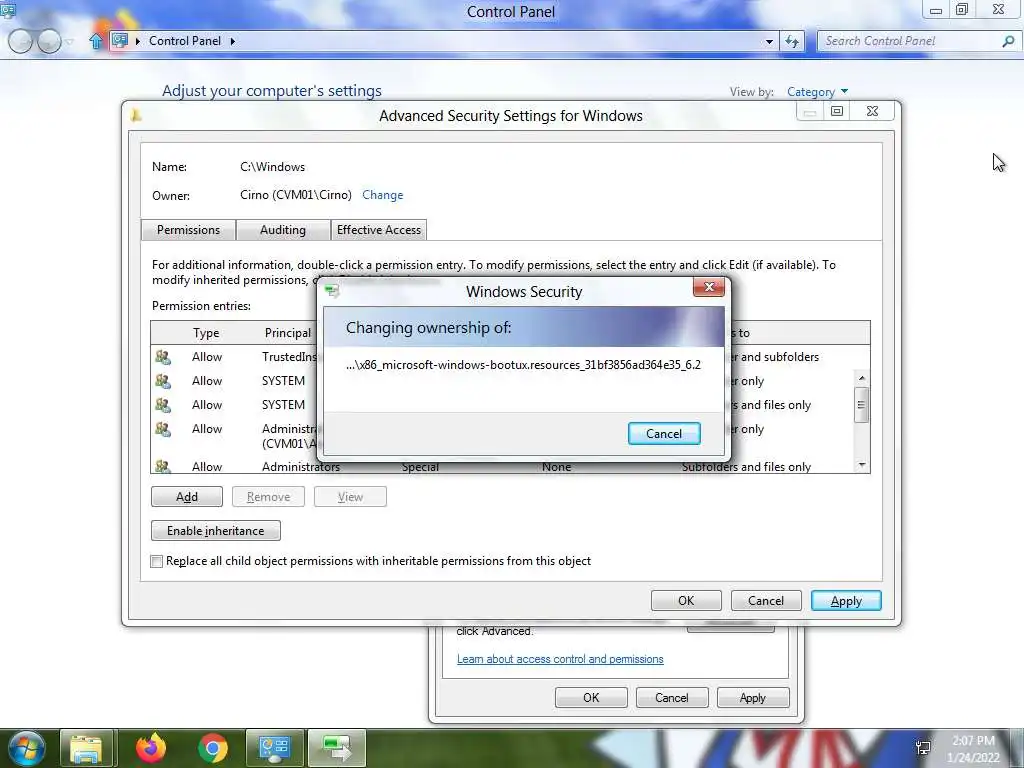Image resolution: width=1024 pixels, height=768 pixels.
Task: Click the Type column header
Action: pyautogui.click(x=206, y=333)
